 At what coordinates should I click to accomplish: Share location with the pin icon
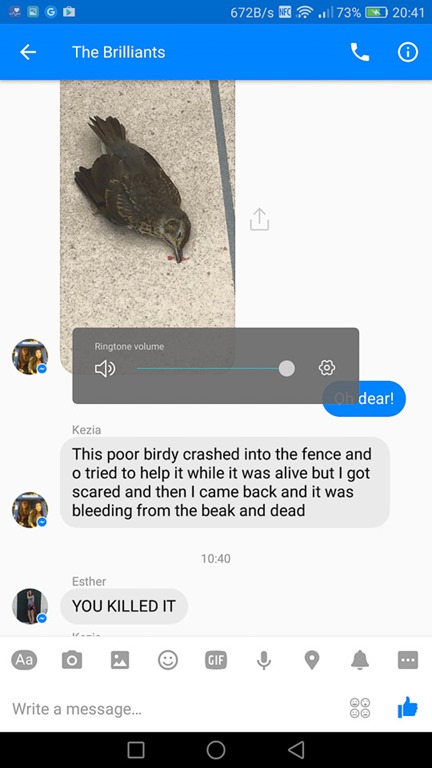[x=312, y=660]
